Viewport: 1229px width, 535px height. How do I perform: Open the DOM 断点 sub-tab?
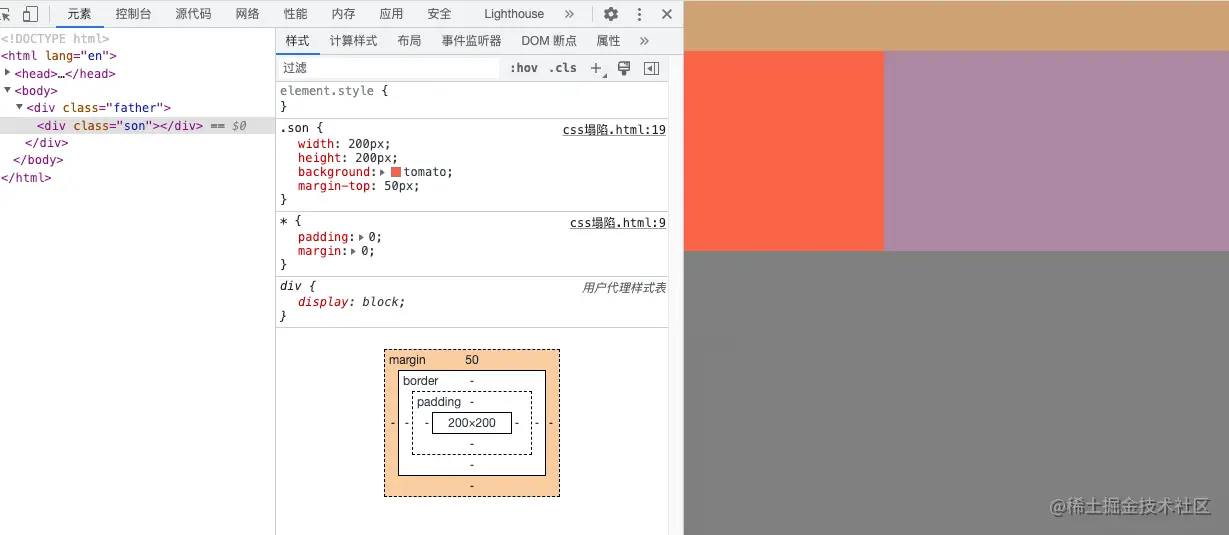click(549, 41)
